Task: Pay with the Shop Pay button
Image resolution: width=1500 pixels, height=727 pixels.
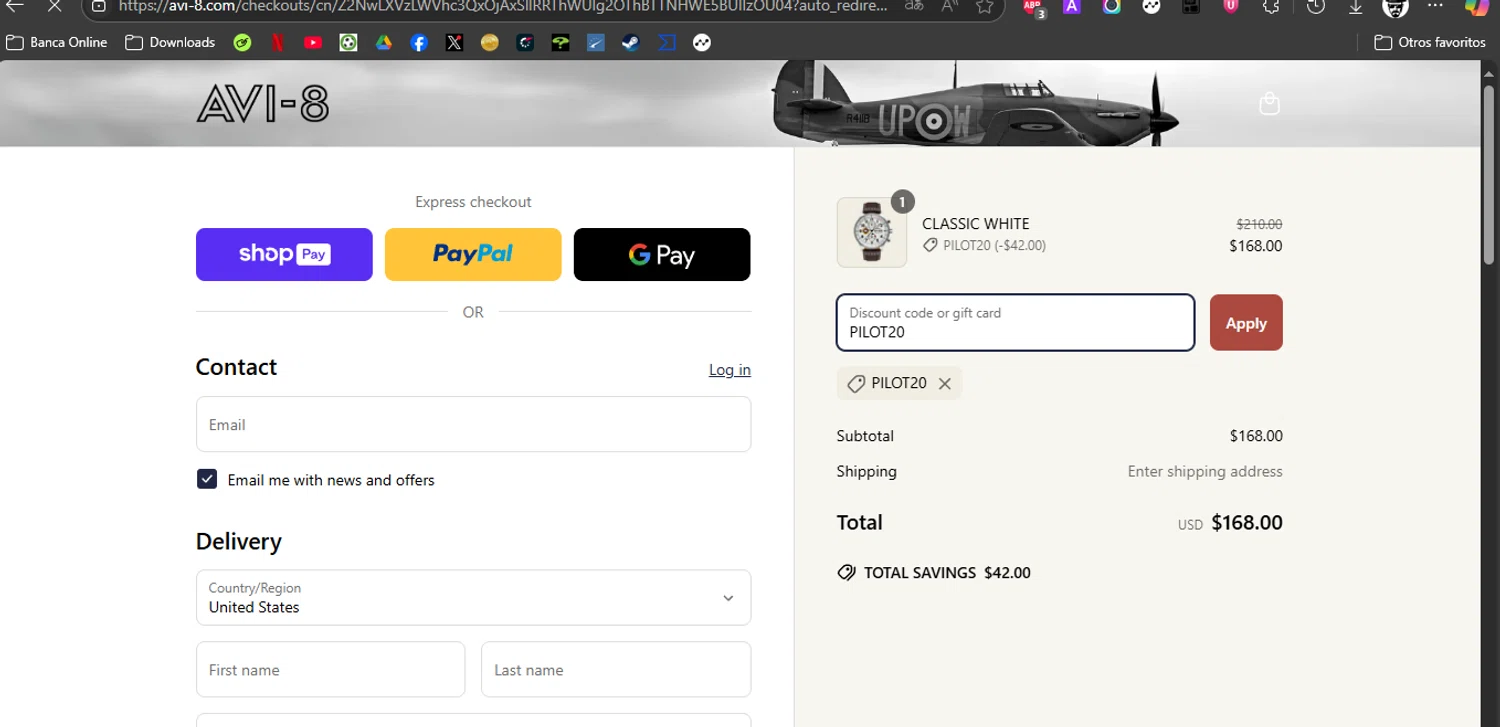Action: point(284,254)
